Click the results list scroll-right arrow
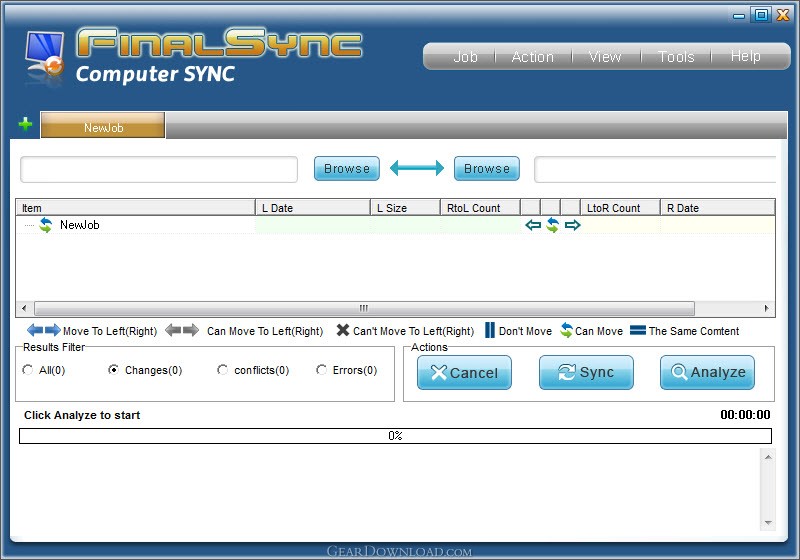Screen dimensions: 800x560 766,308
